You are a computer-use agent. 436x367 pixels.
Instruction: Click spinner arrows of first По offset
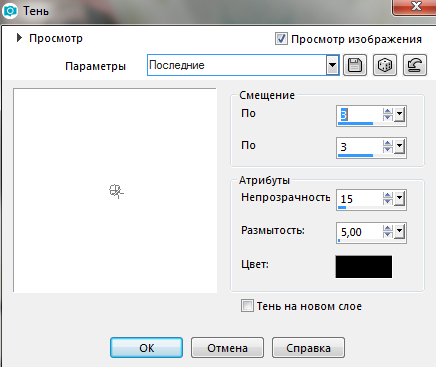pyautogui.click(x=388, y=115)
